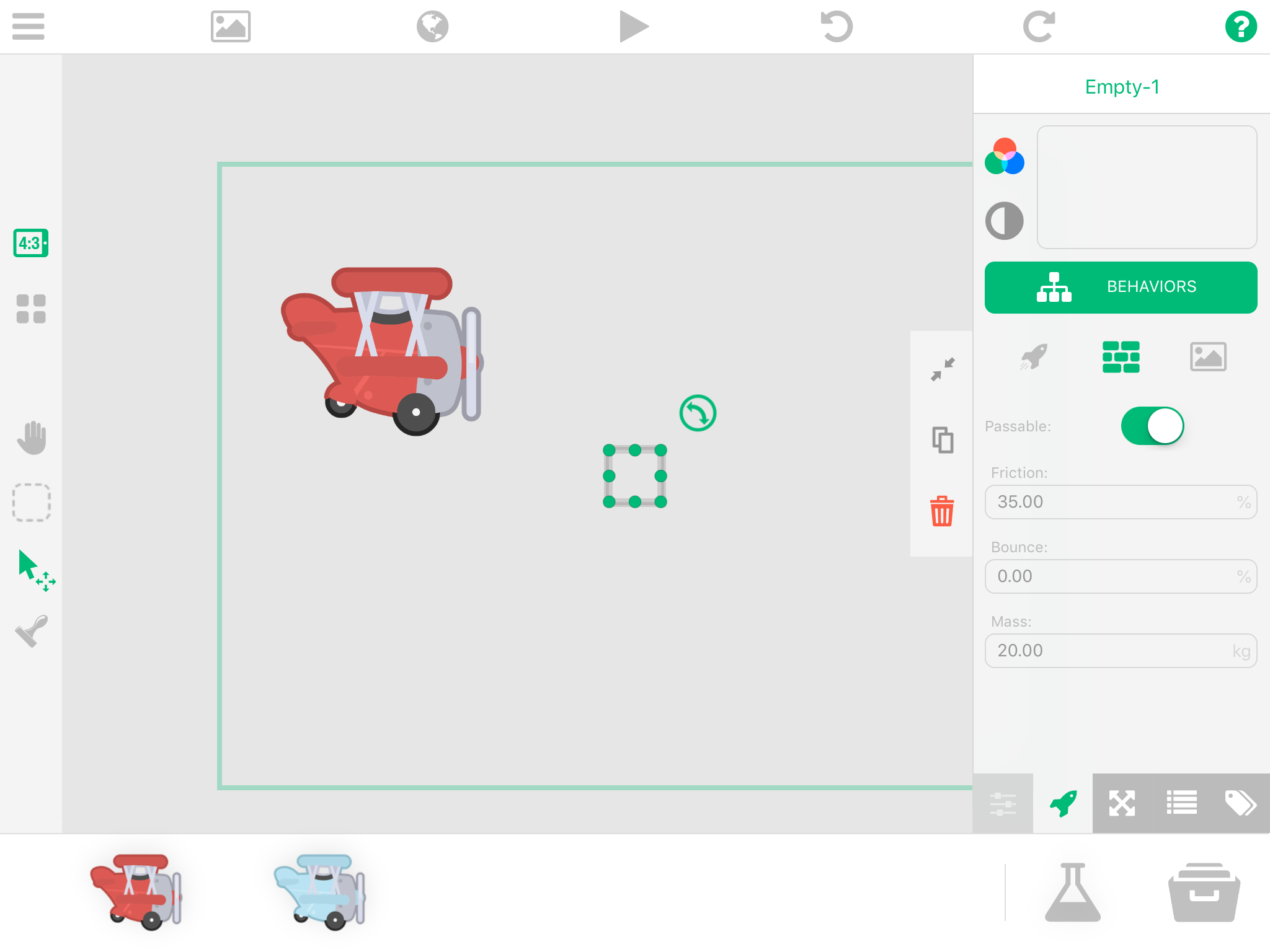The height and width of the screenshot is (952, 1270).
Task: Click the undo arrow icon
Action: point(837,27)
